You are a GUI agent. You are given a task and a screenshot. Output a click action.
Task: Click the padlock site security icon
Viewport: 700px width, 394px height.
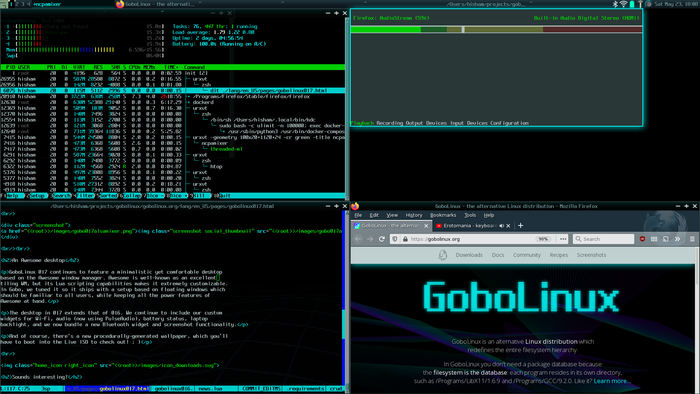[405, 239]
